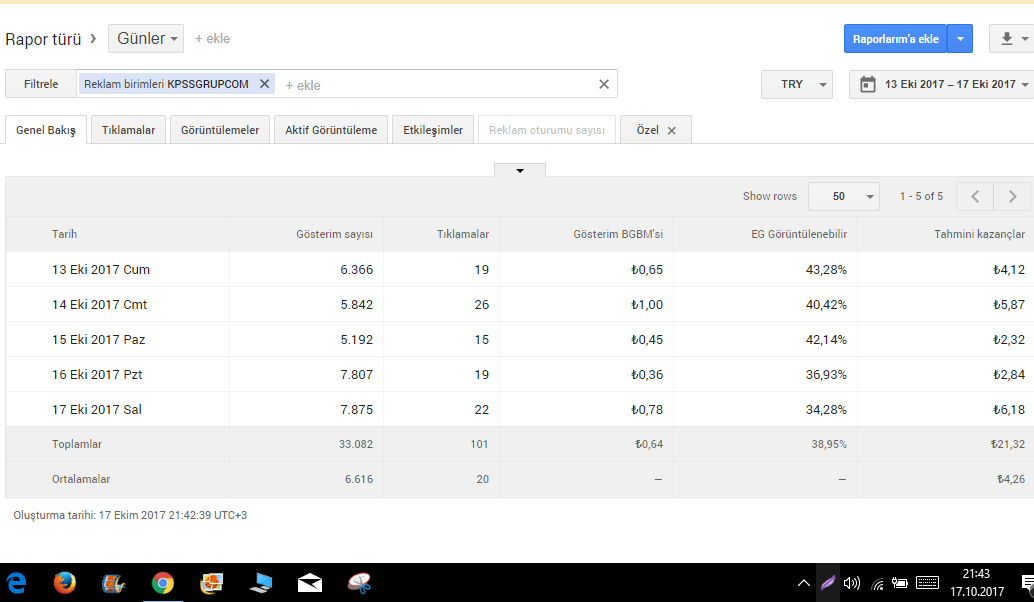The width and height of the screenshot is (1034, 602).
Task: Switch to Genel Bakış tab
Action: point(46,130)
